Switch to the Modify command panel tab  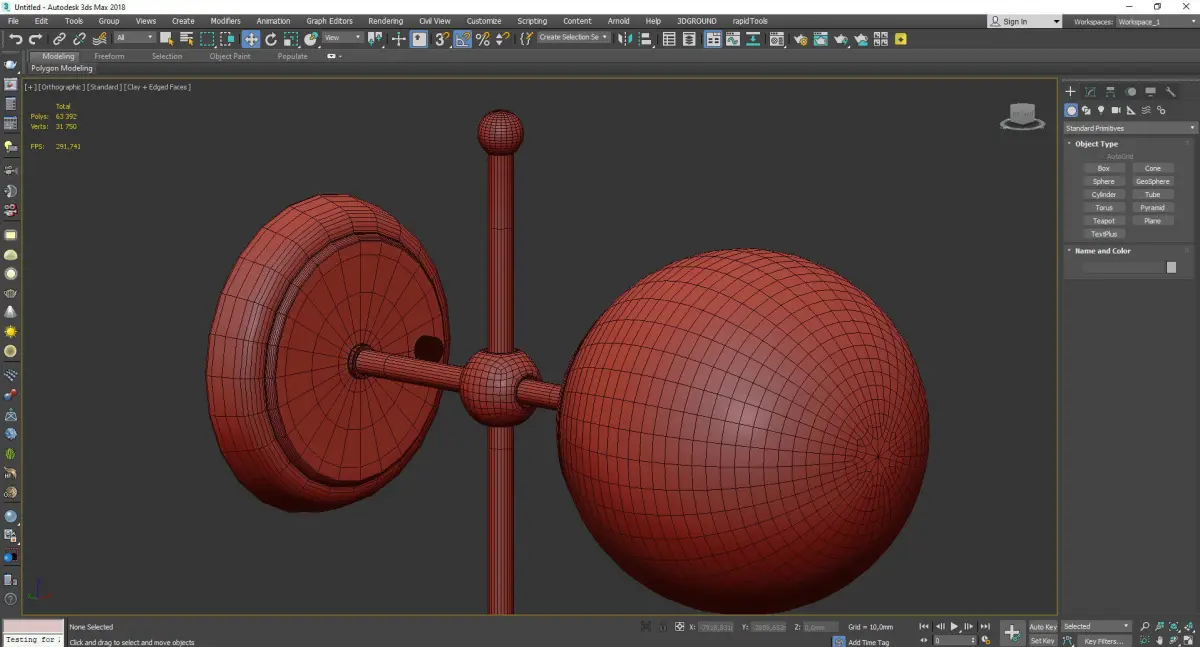click(1091, 92)
